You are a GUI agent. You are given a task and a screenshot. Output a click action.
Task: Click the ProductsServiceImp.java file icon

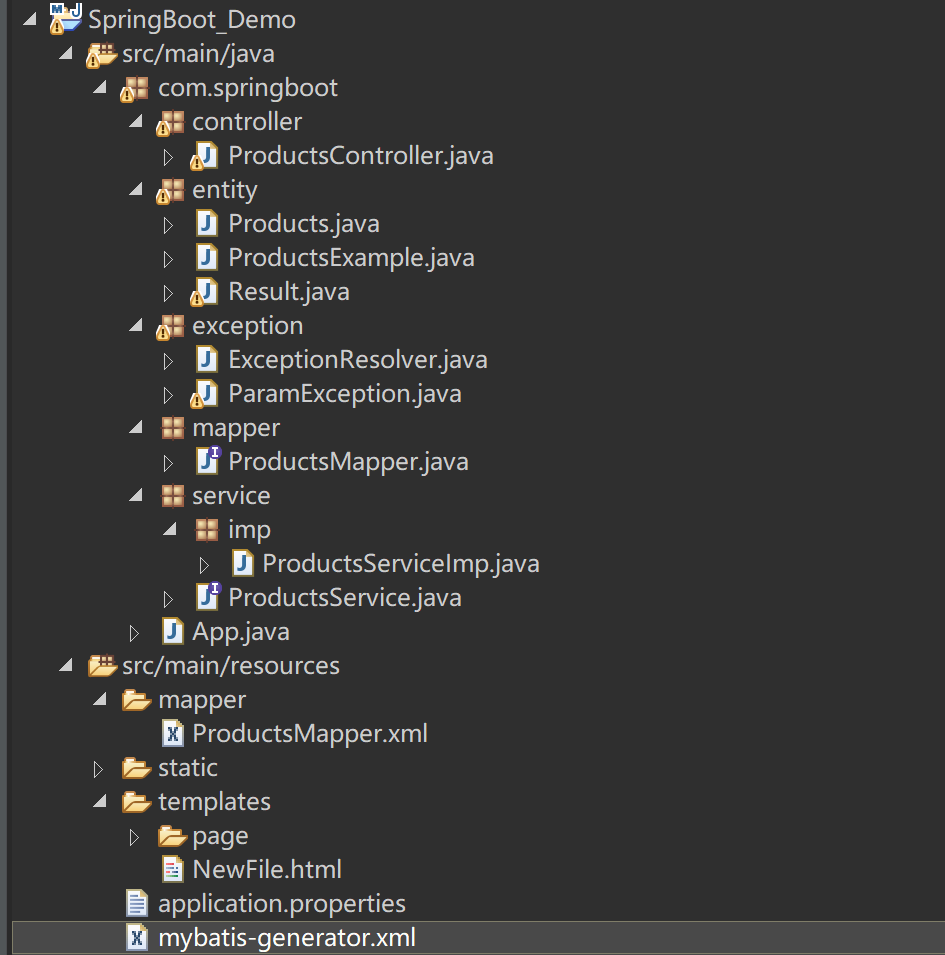(x=243, y=563)
